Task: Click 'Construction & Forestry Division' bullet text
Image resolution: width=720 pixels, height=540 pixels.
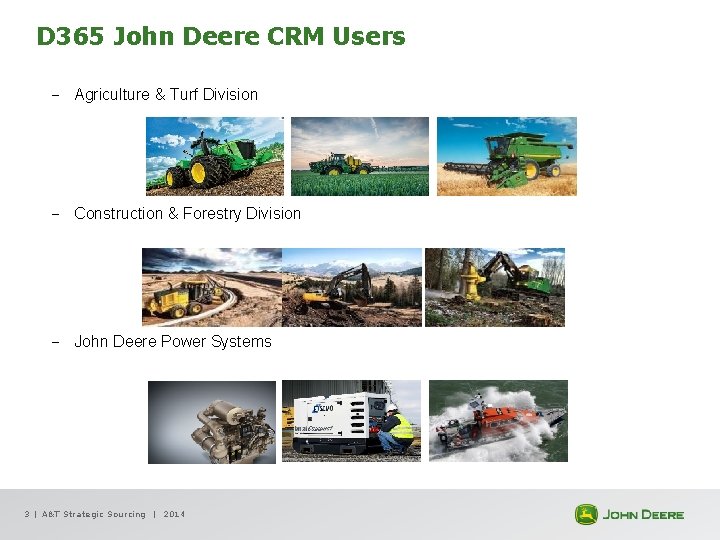Action: (x=187, y=214)
